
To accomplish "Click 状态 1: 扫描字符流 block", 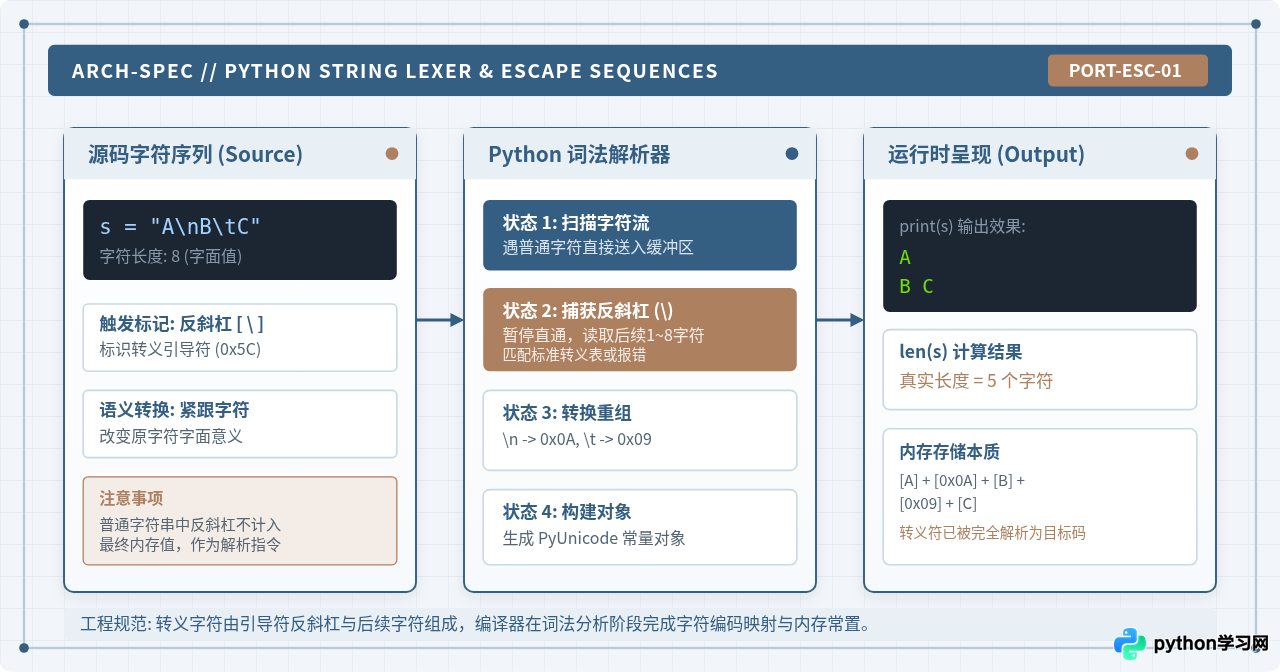I will click(640, 235).
